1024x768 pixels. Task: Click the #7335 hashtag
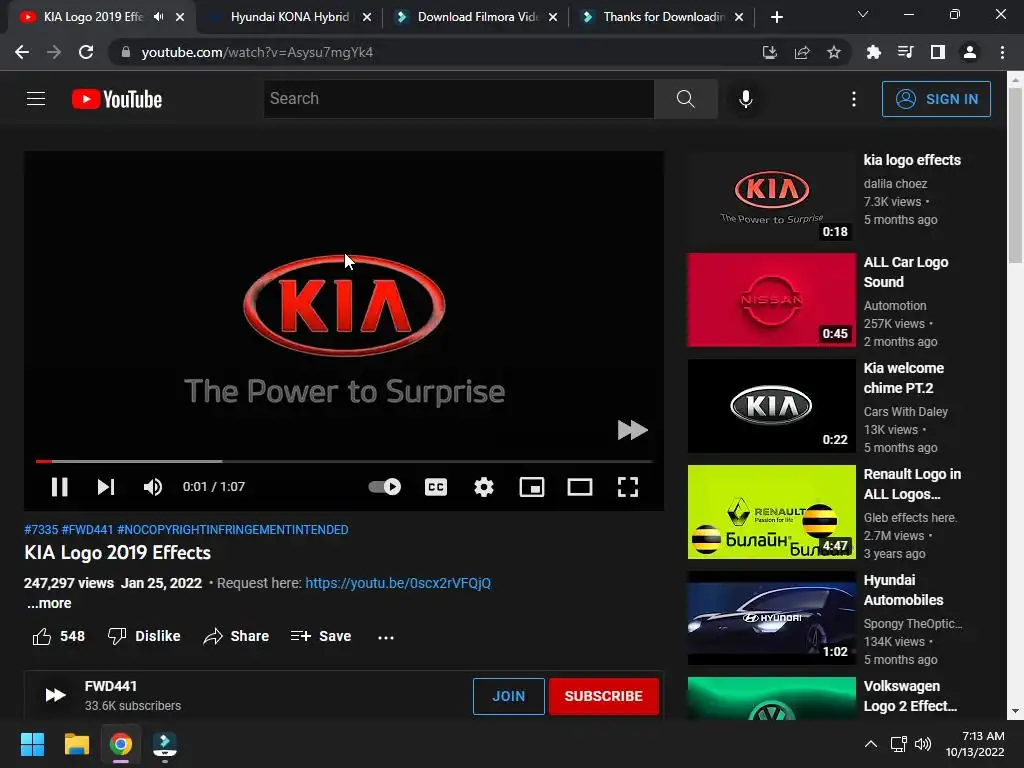click(x=41, y=530)
